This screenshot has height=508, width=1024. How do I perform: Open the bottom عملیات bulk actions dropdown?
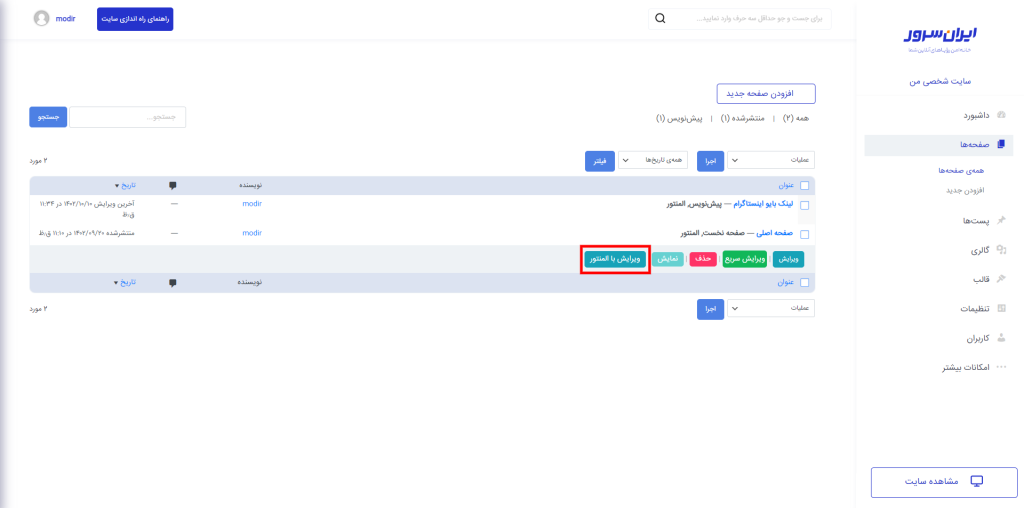(770, 309)
